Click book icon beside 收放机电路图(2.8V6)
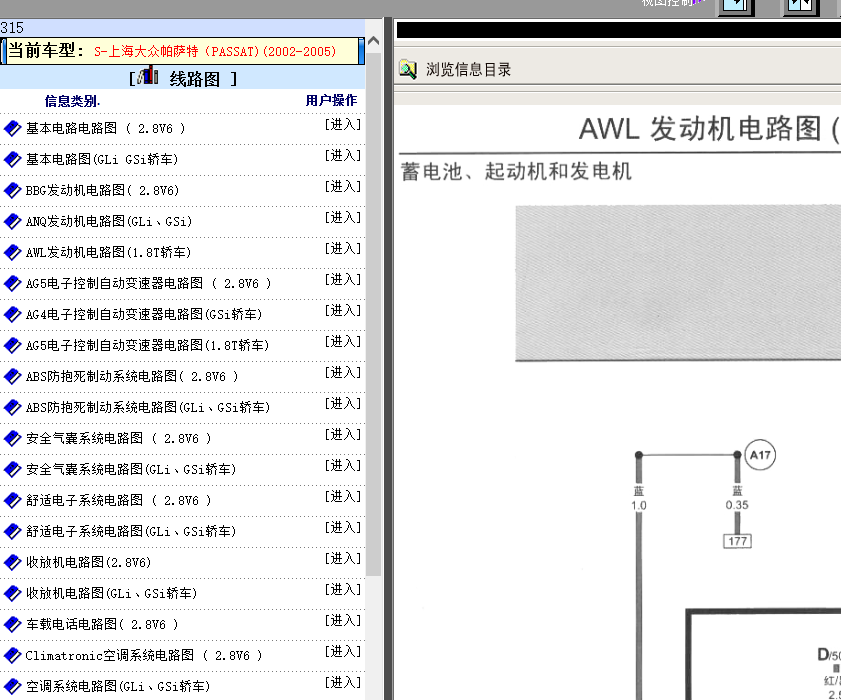841x700 pixels. [12, 563]
